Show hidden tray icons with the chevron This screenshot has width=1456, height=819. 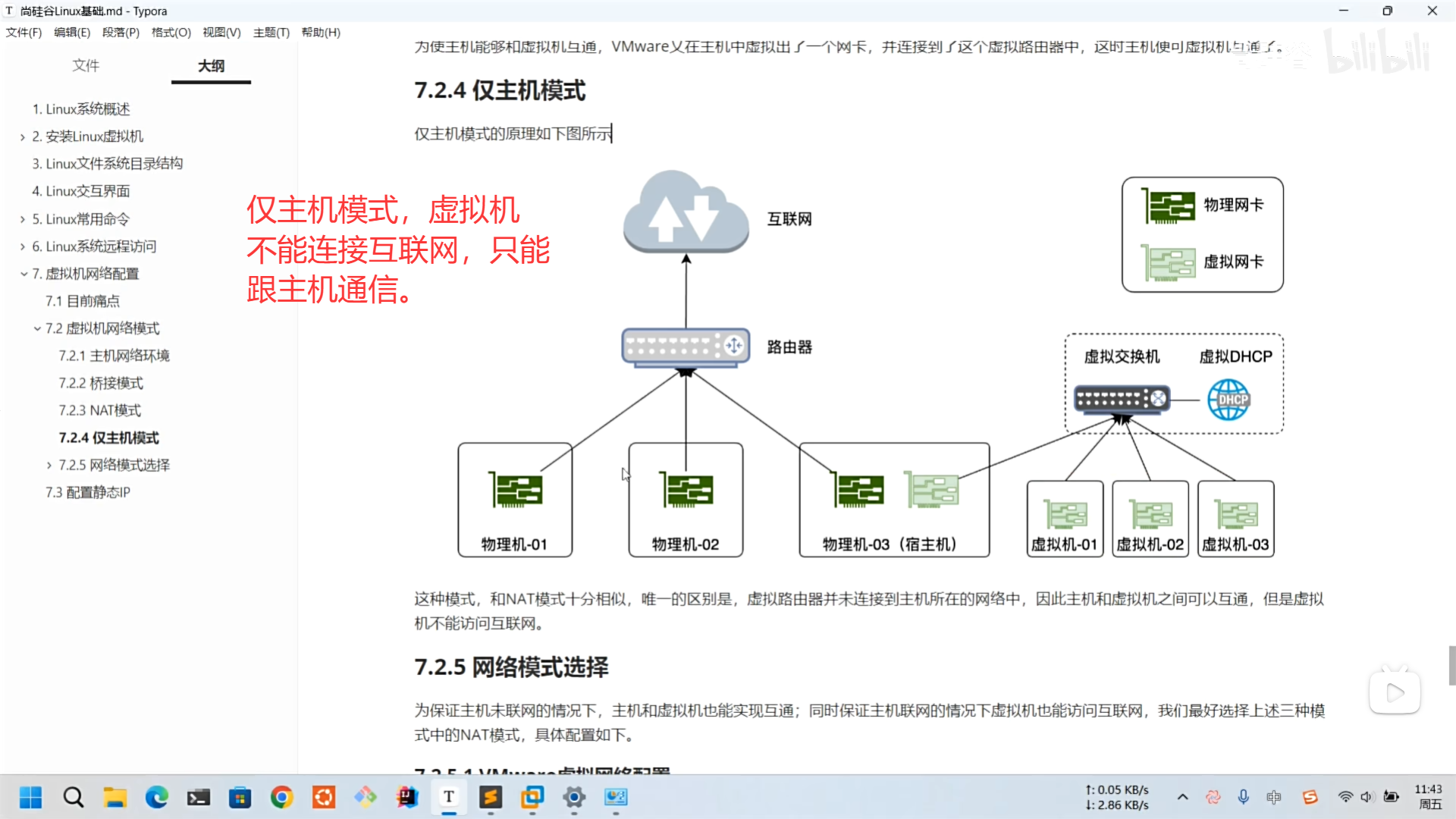(1182, 797)
